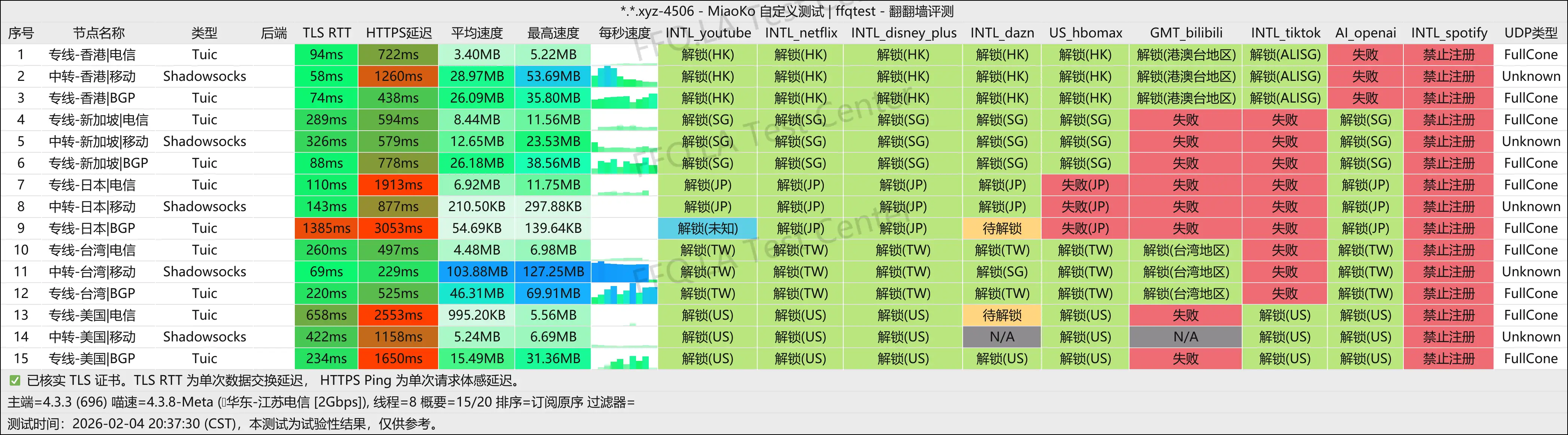Click the 解锁(HK) cell for row 1 youtube
1568x435 pixels.
click(707, 54)
